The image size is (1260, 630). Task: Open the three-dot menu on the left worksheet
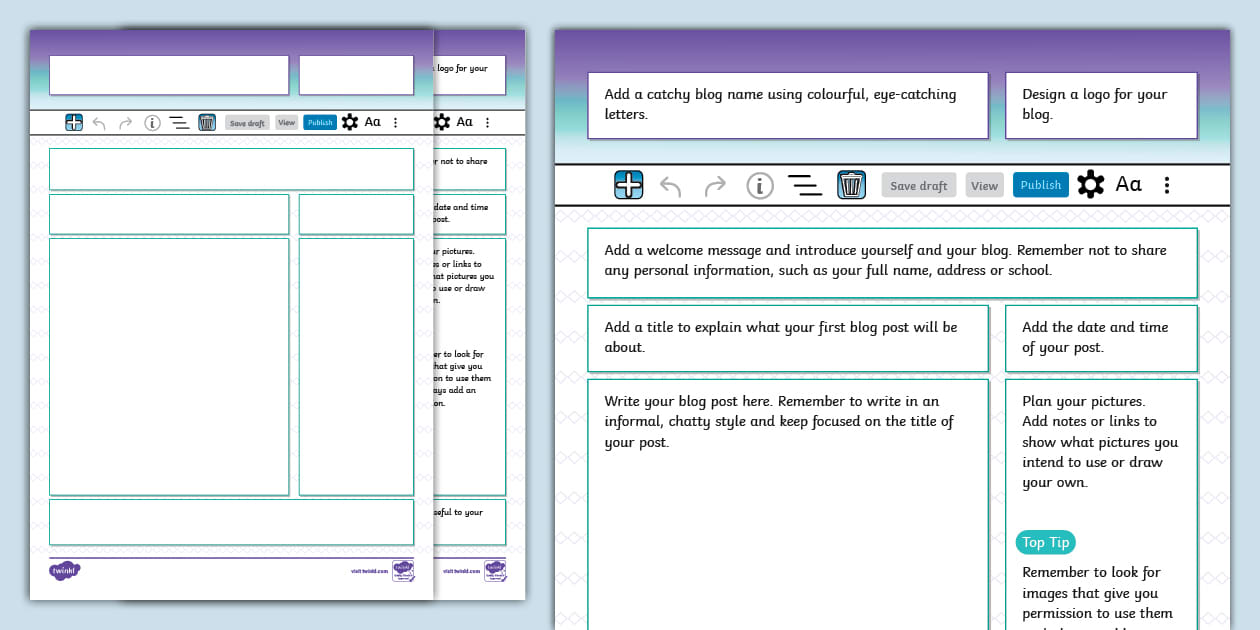(x=395, y=122)
